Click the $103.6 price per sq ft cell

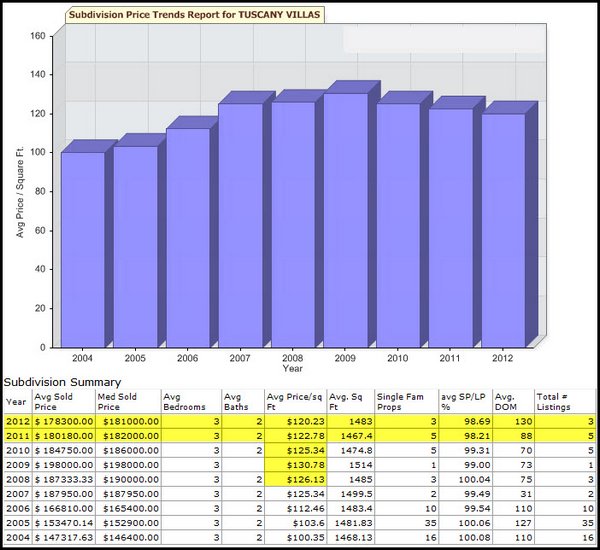coord(295,523)
